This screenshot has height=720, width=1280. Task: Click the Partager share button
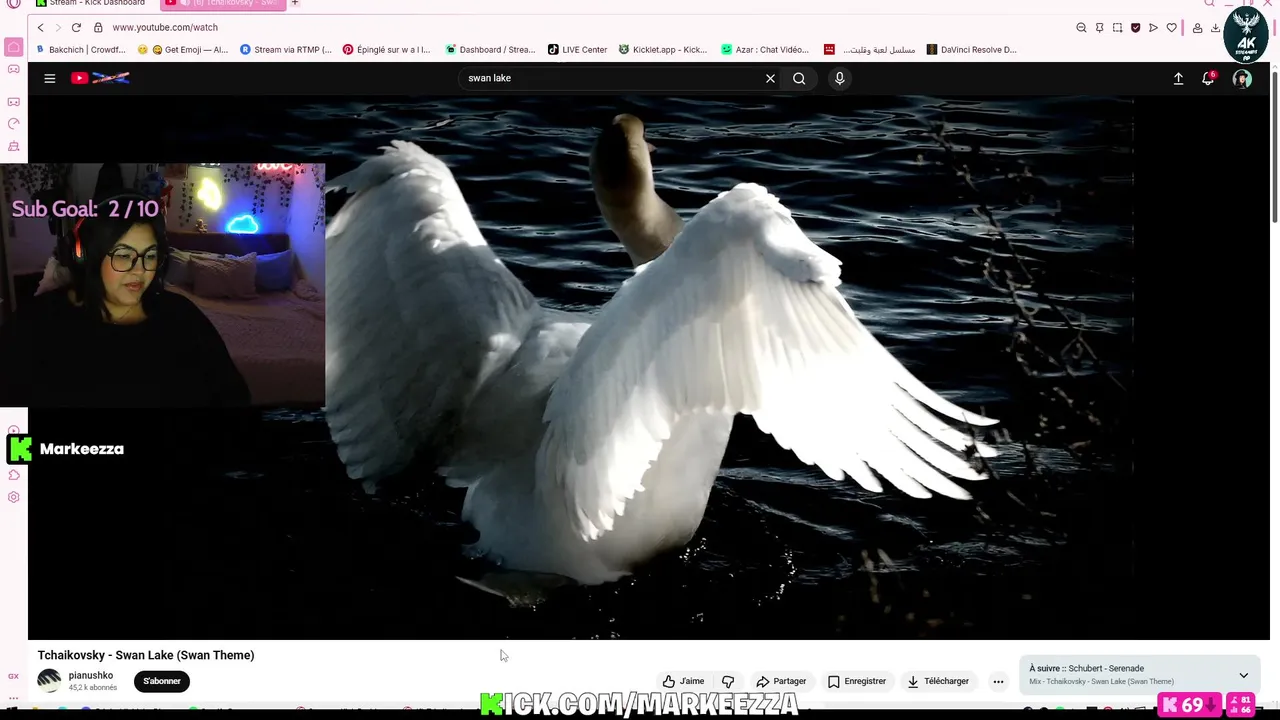pyautogui.click(x=781, y=681)
